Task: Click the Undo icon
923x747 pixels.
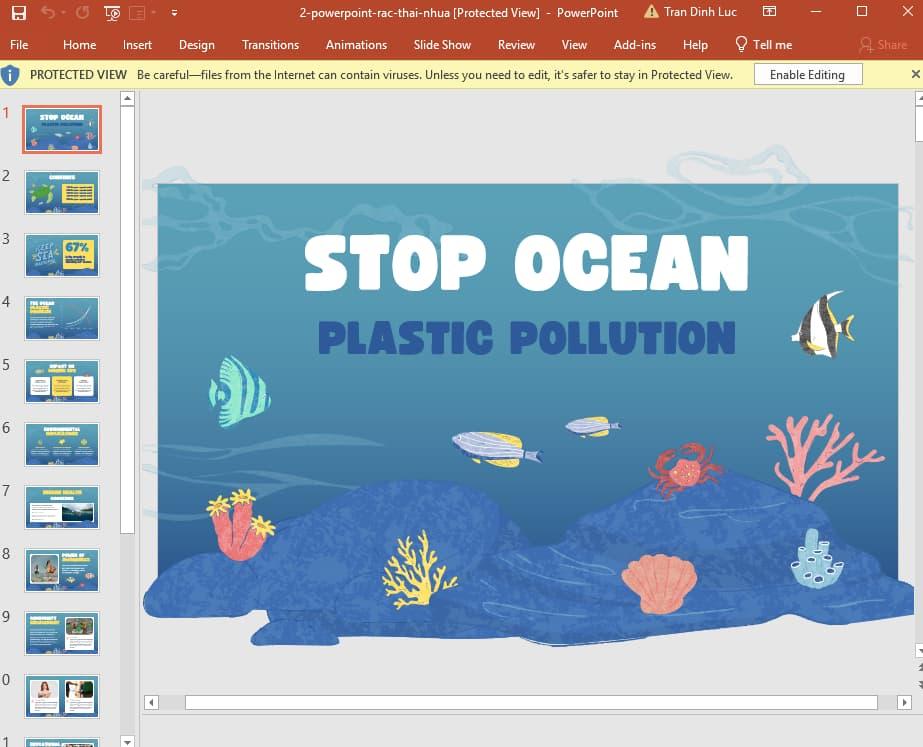Action: (x=48, y=13)
